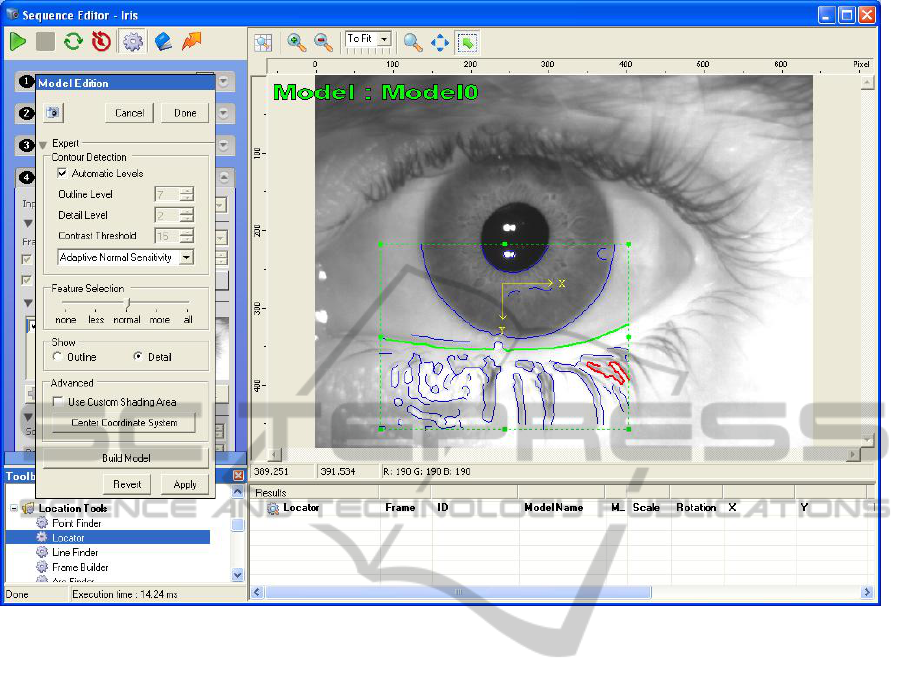This screenshot has width=907, height=692.
Task: Open the Adaptive Normal Sensitivity dropdown
Action: 186,258
